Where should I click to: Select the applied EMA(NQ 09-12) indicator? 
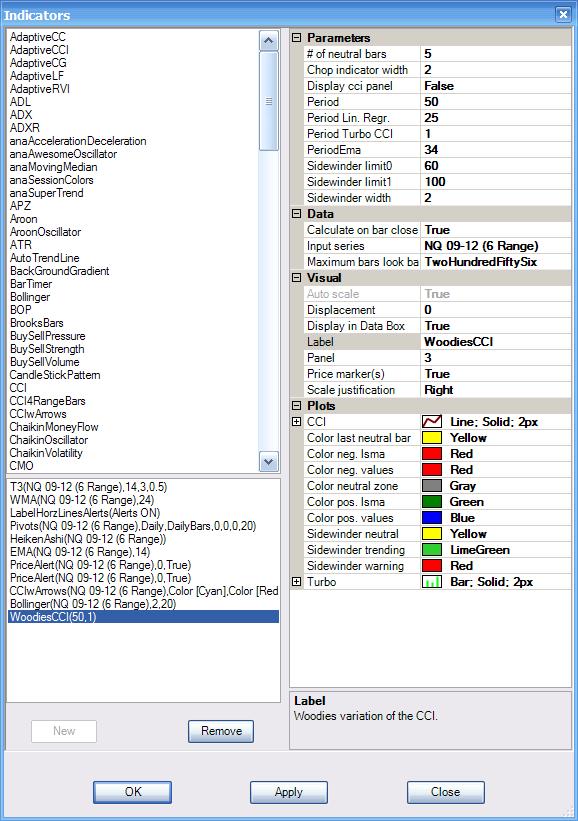click(80, 552)
